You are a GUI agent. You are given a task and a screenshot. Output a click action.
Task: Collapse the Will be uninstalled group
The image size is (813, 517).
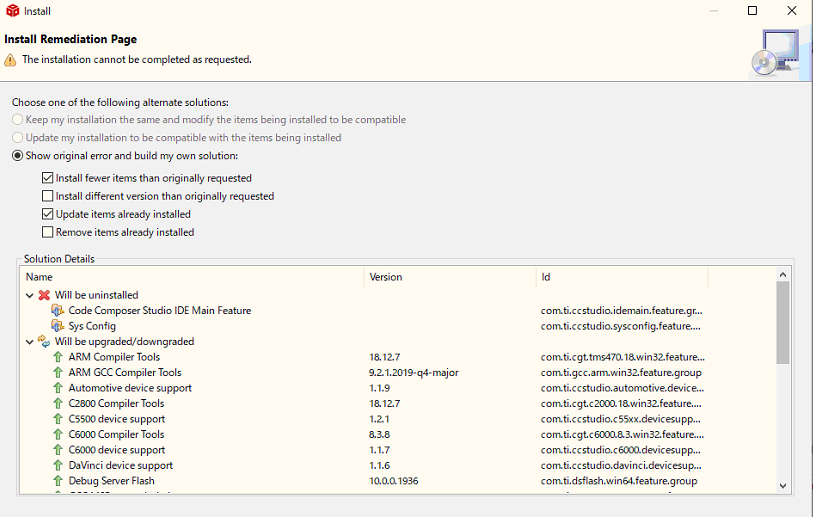[x=30, y=295]
